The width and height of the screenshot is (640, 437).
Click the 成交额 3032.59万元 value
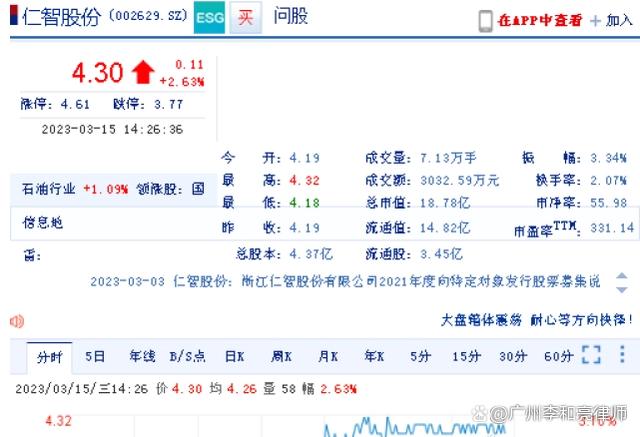[x=460, y=180]
